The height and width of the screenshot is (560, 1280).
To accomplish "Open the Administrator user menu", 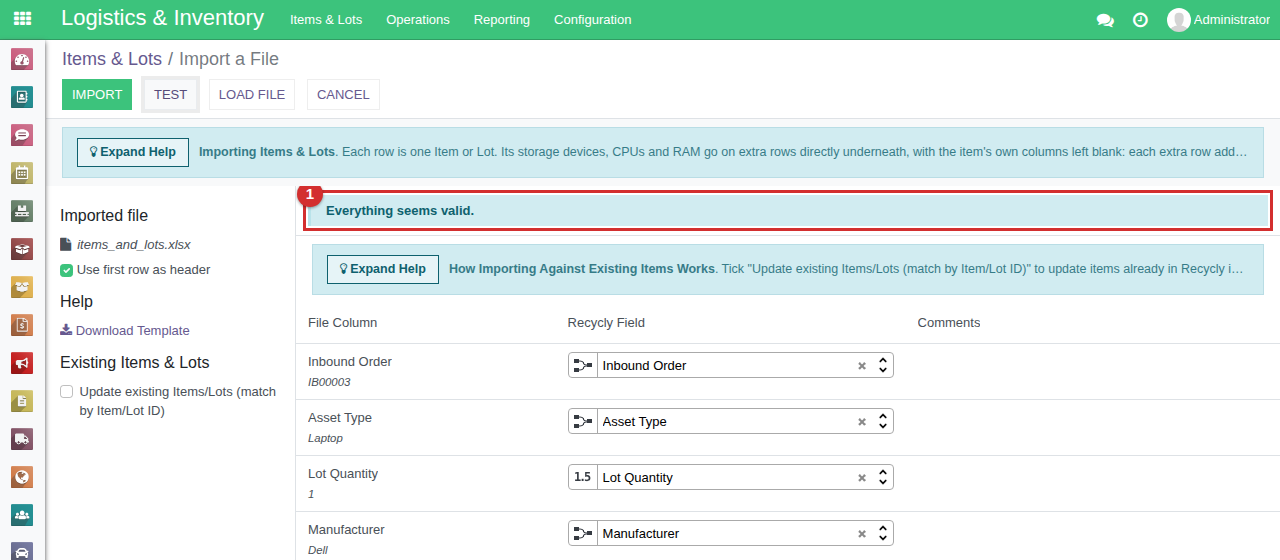I will pyautogui.click(x=1218, y=20).
